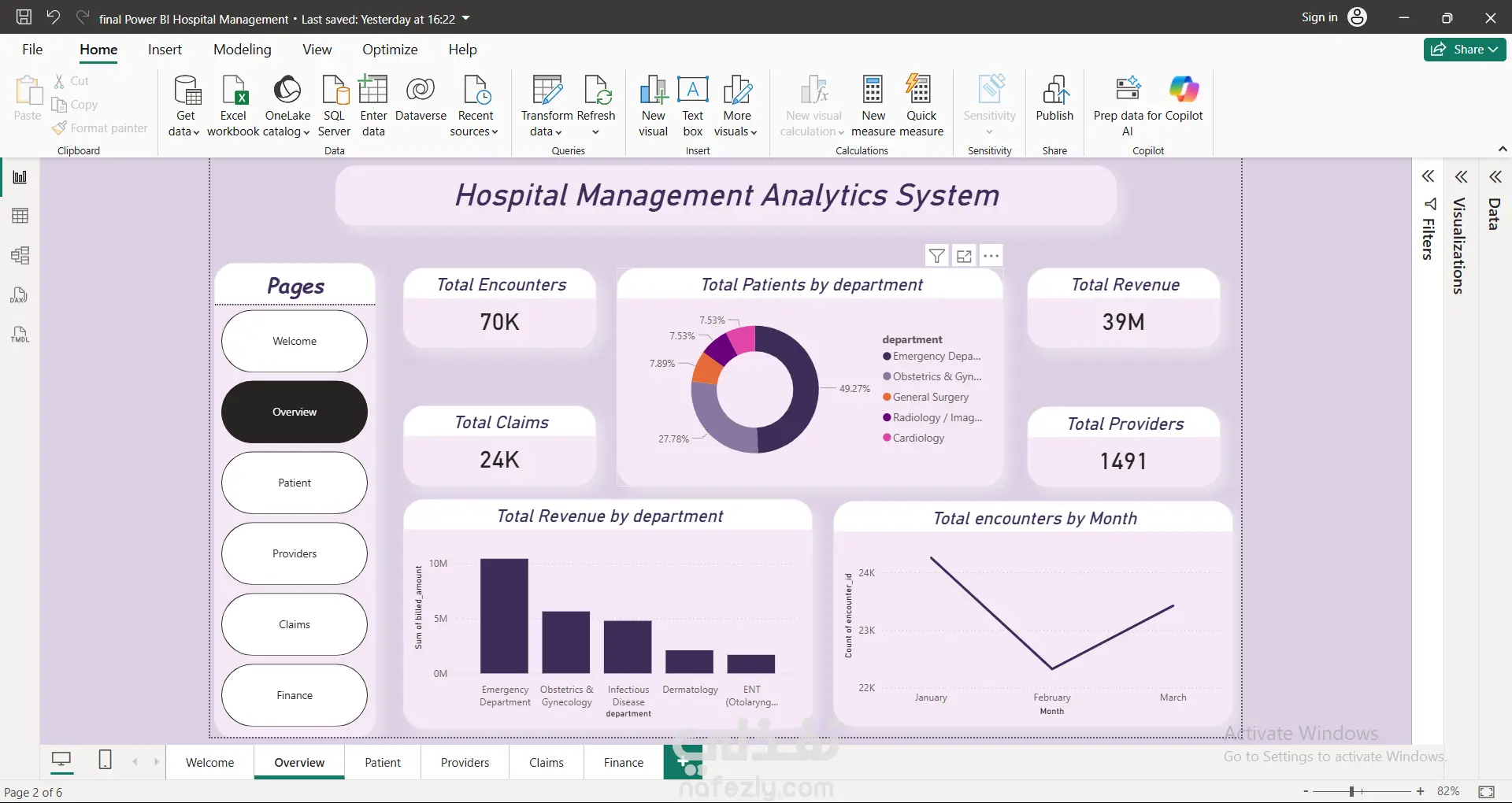1512x803 pixels.
Task: Go to the Finance page tab
Action: point(623,762)
